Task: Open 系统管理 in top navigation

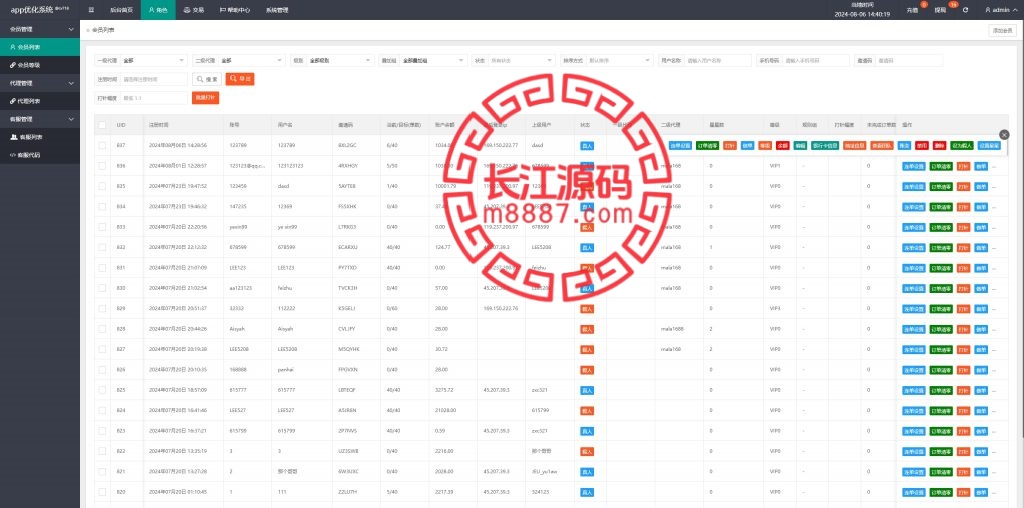Action: (277, 10)
